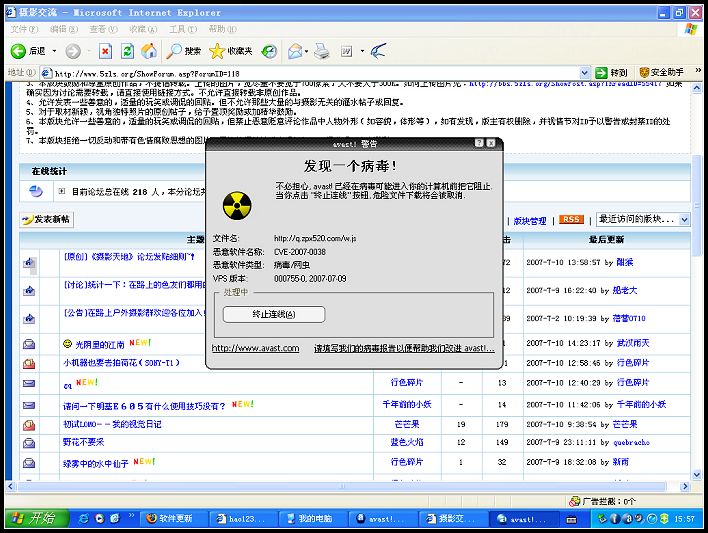This screenshot has width=708, height=533.
Task: Click the online statistics pie chart icon
Action: point(36,192)
